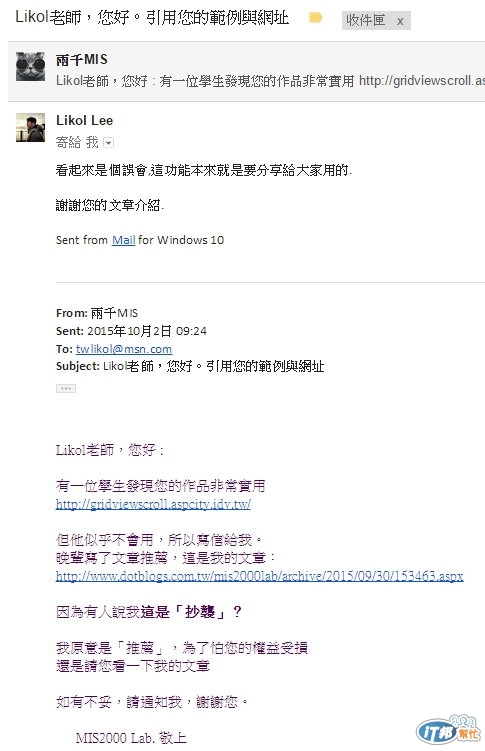The width and height of the screenshot is (485, 751).
Task: Click the MIS2000 Lab. 敬上 signature
Action: [131, 738]
